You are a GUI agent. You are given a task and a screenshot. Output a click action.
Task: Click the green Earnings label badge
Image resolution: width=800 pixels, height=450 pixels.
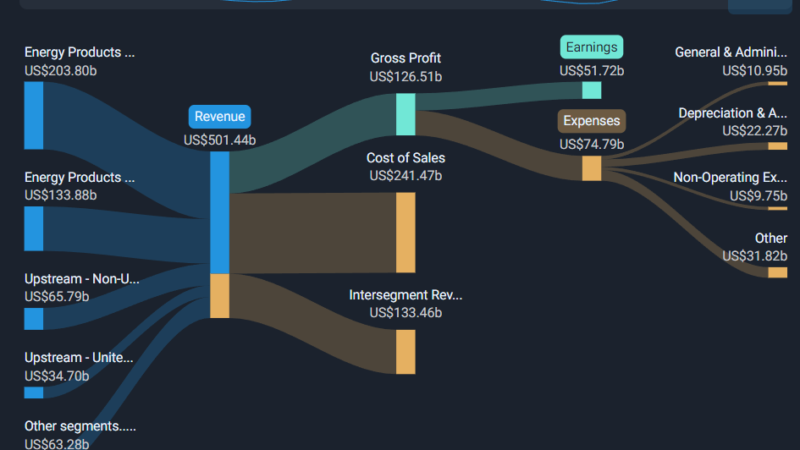pyautogui.click(x=591, y=47)
